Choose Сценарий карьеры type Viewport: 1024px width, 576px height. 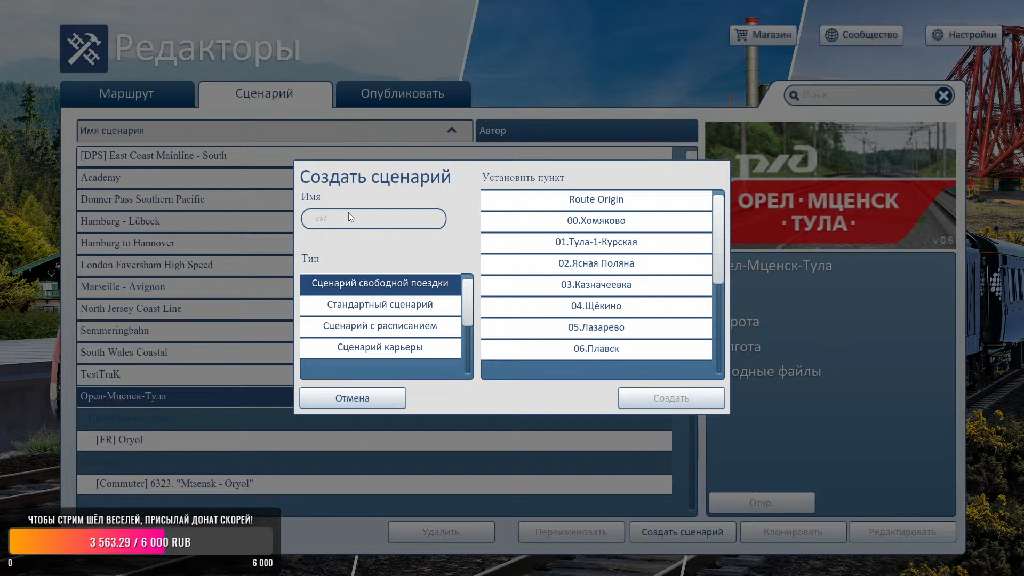(x=380, y=347)
